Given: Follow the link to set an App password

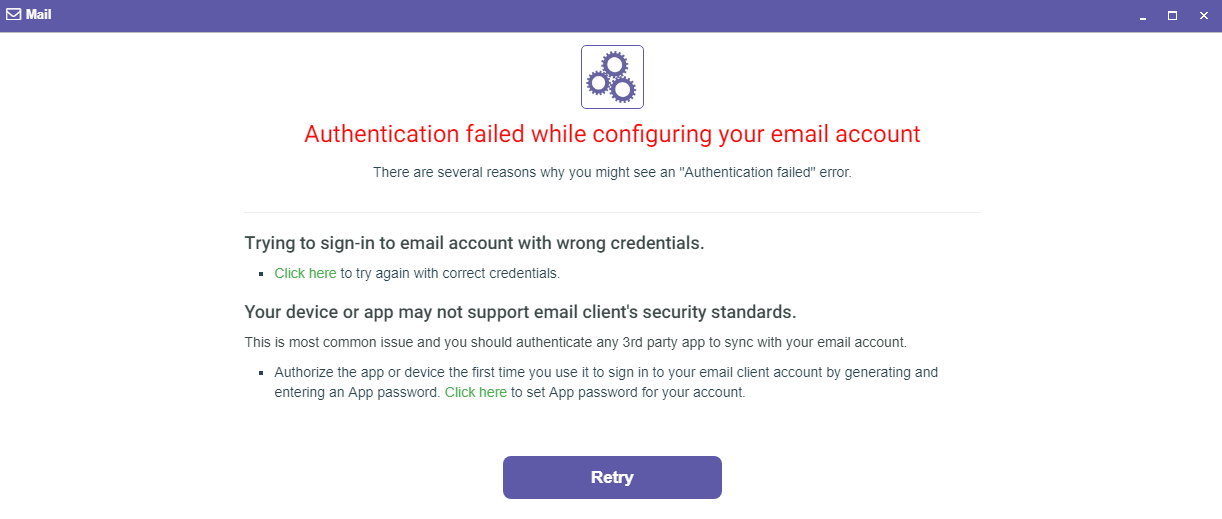Looking at the screenshot, I should point(476,393).
